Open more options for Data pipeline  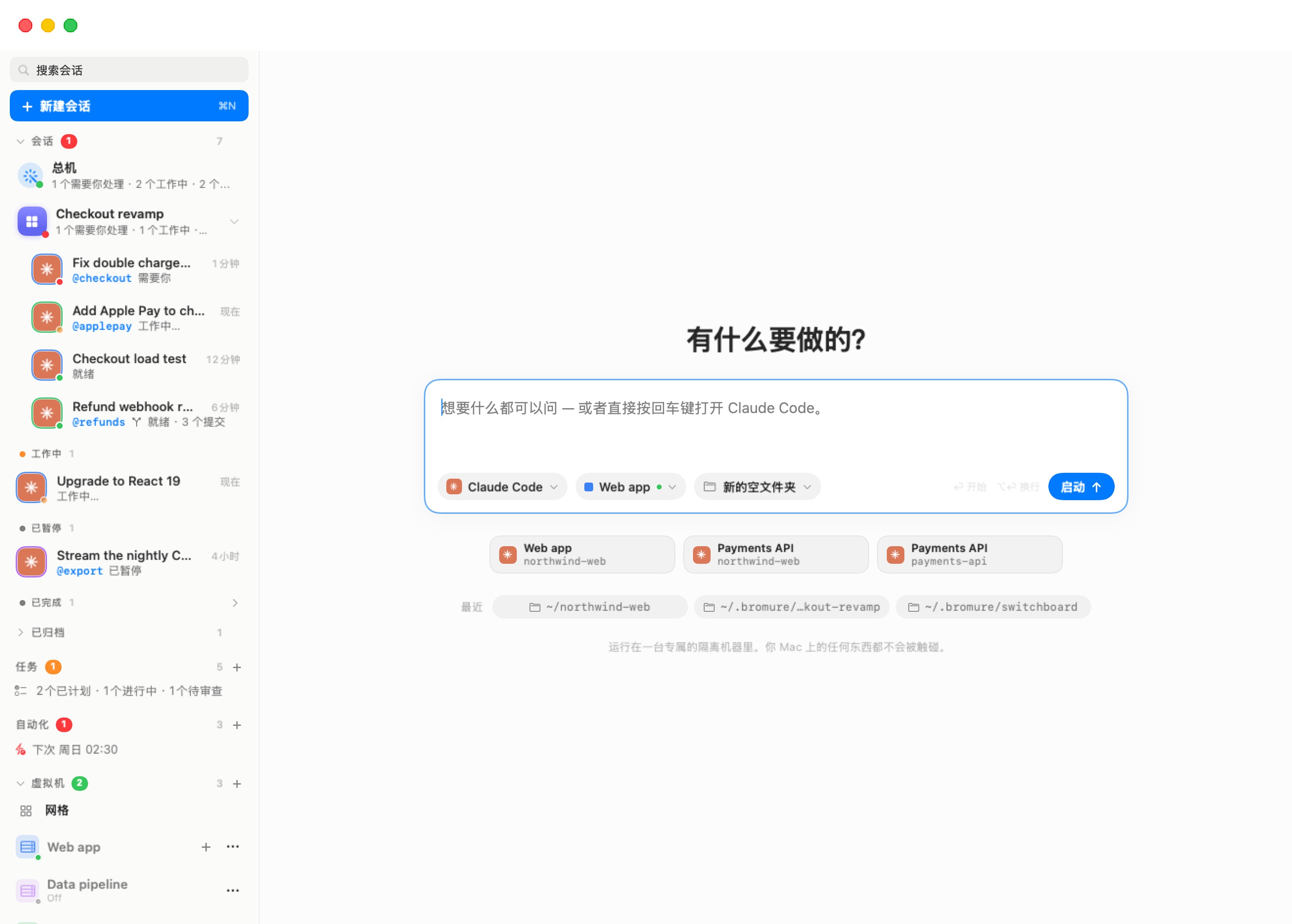pos(232,891)
